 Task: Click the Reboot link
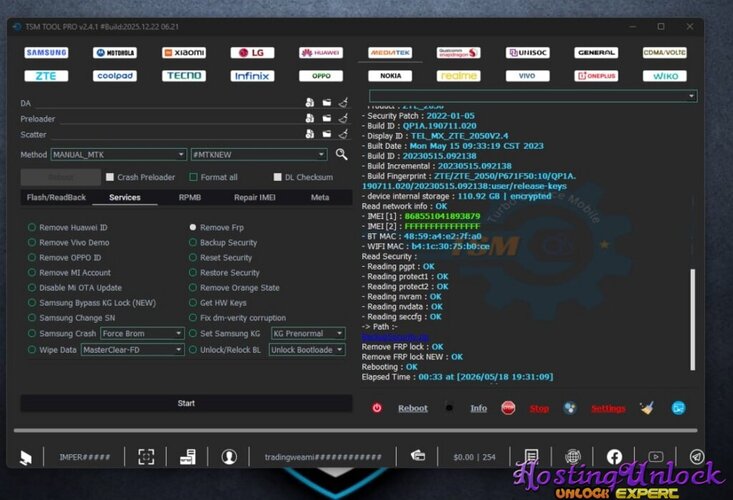point(413,408)
